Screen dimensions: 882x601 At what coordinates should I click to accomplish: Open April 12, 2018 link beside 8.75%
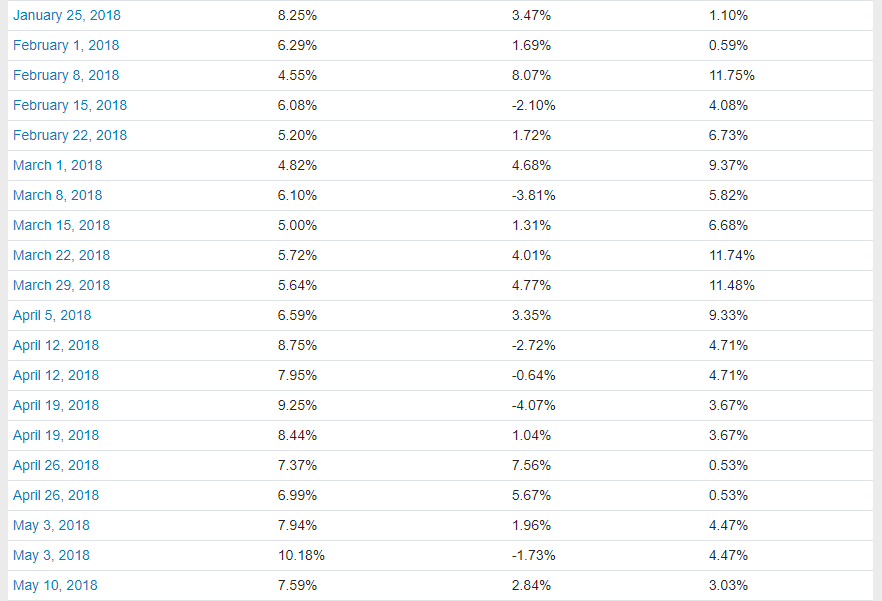point(56,345)
